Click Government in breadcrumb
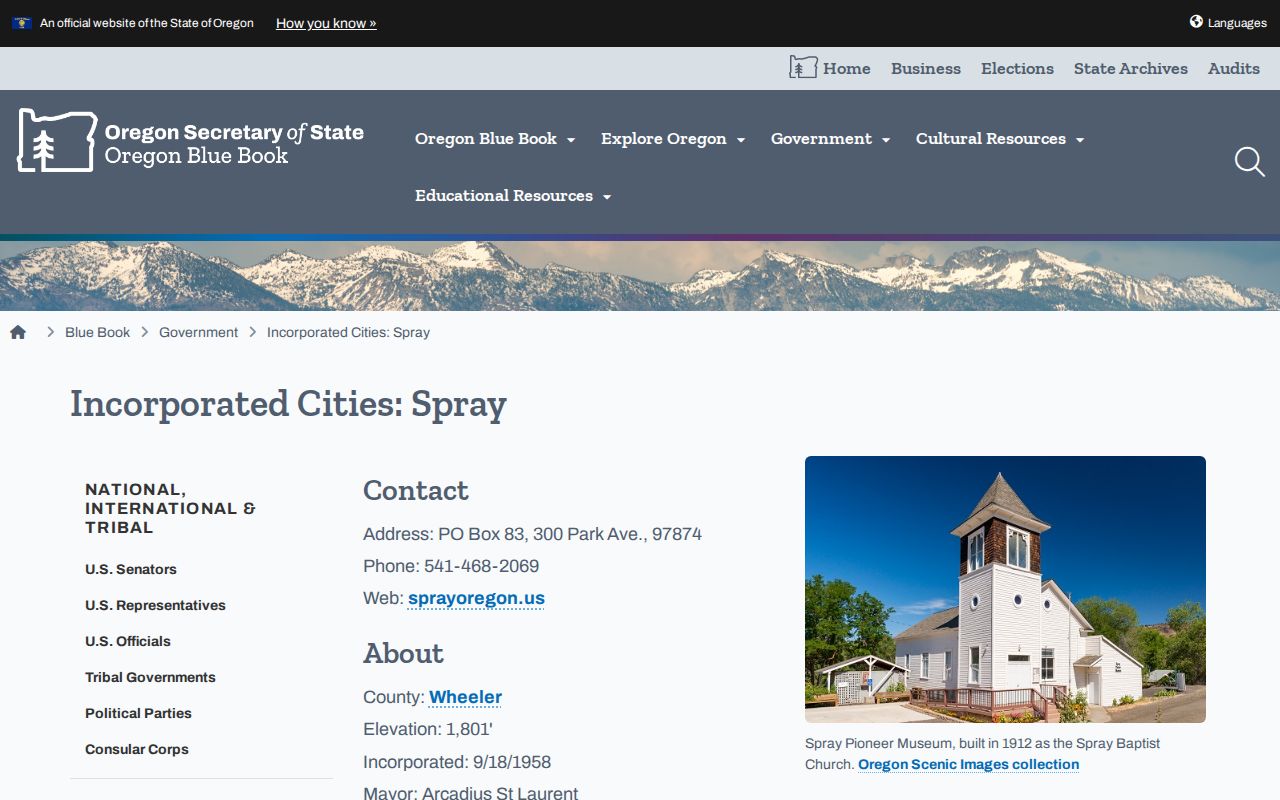1280x800 pixels. tap(198, 332)
